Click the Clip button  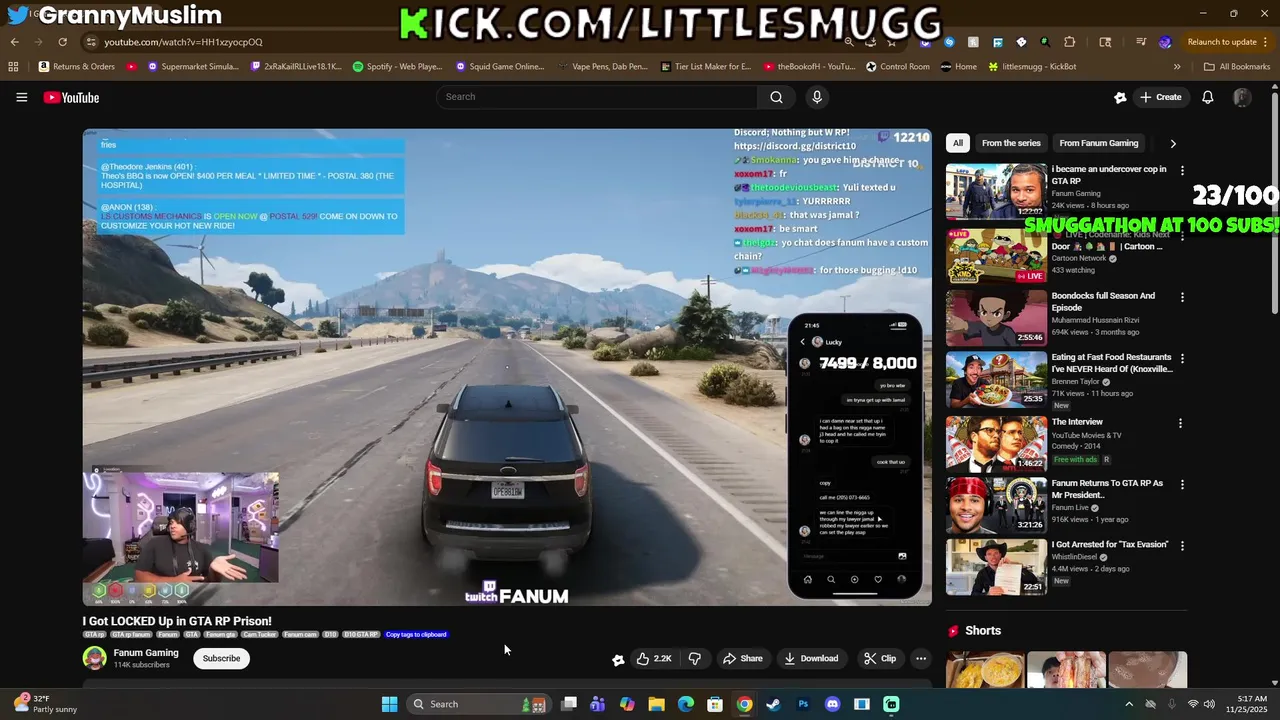880,658
